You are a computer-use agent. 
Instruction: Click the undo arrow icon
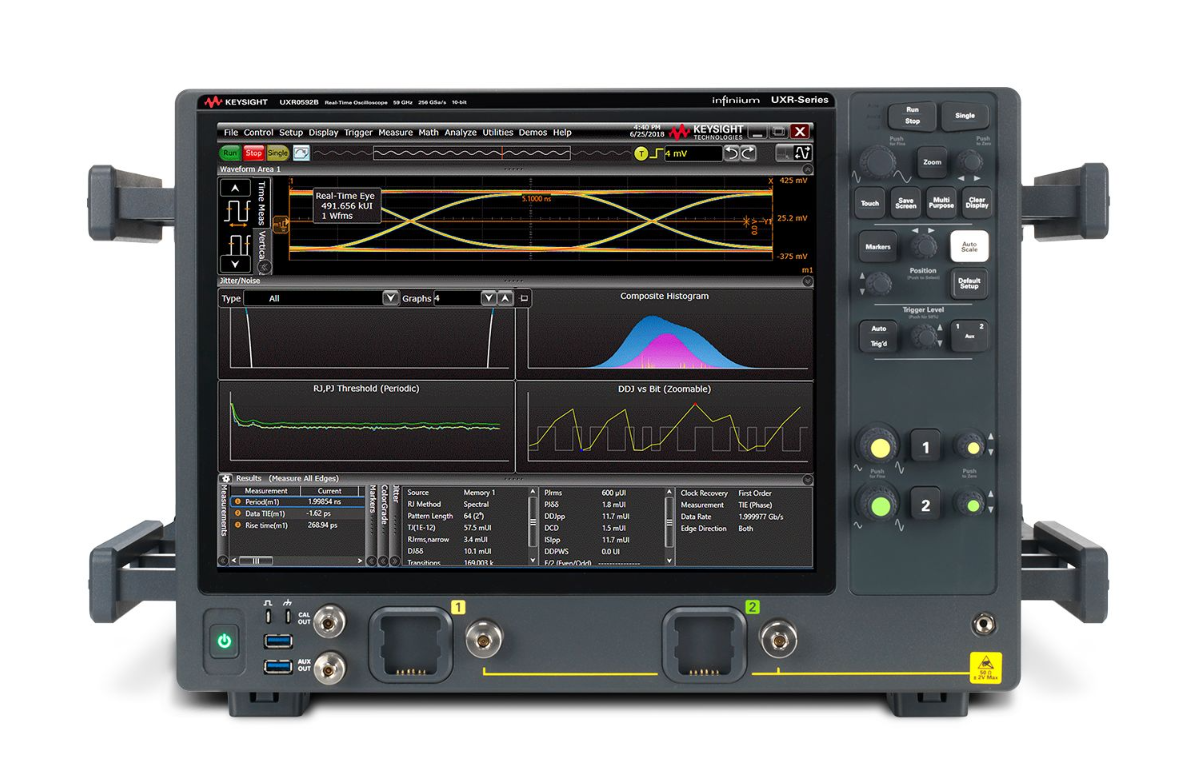click(x=730, y=152)
